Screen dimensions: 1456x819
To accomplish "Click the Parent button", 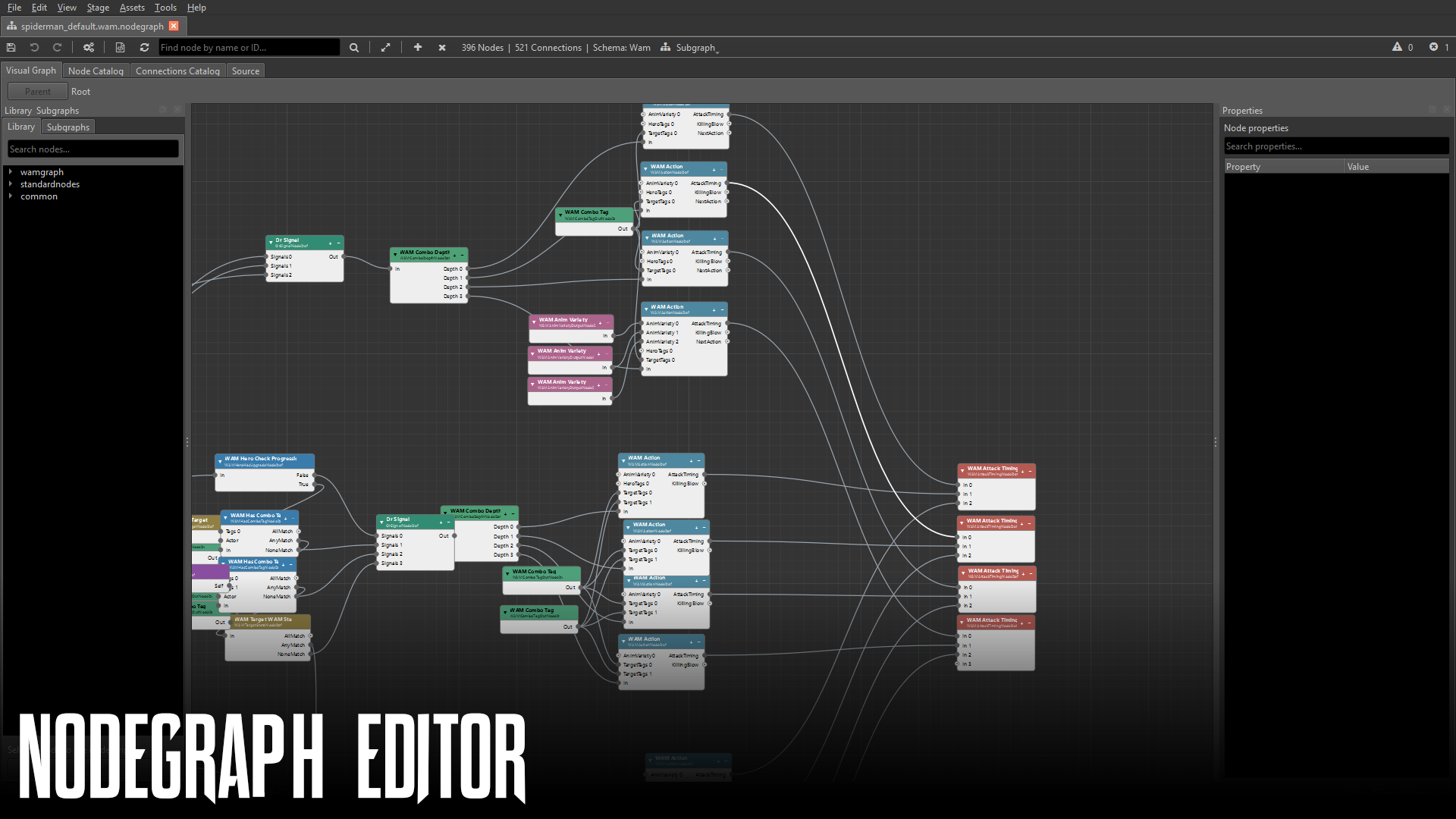I will point(38,92).
